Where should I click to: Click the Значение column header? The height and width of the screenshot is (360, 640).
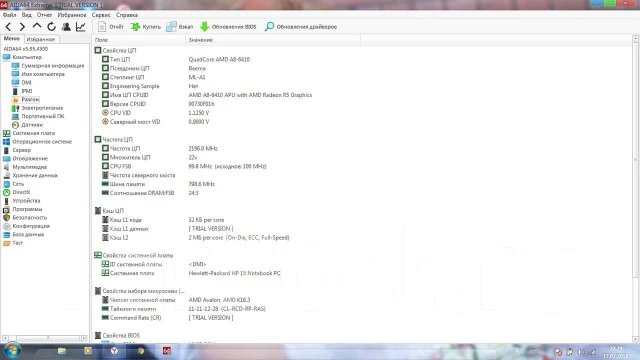point(273,40)
